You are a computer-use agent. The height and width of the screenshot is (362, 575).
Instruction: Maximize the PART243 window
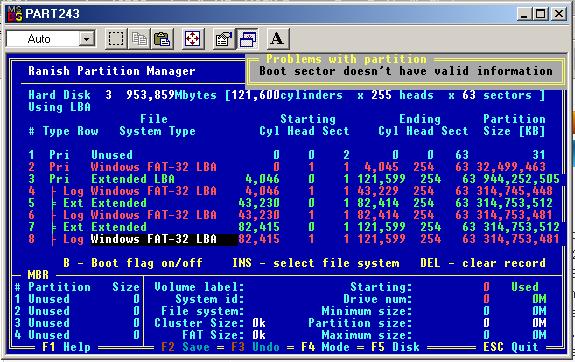tap(540, 14)
